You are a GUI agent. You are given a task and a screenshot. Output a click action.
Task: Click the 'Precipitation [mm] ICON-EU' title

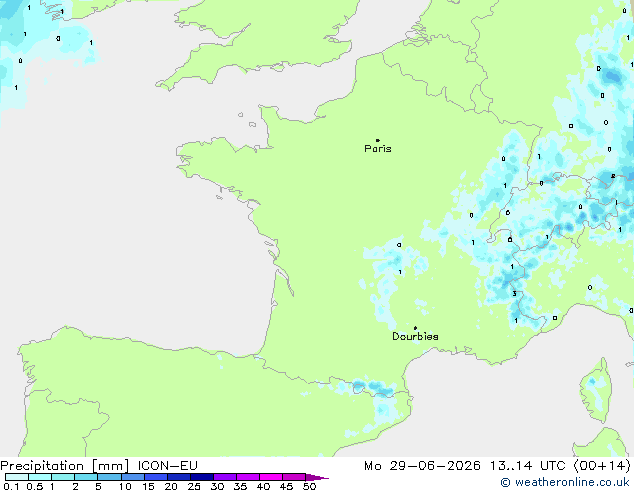(x=99, y=466)
